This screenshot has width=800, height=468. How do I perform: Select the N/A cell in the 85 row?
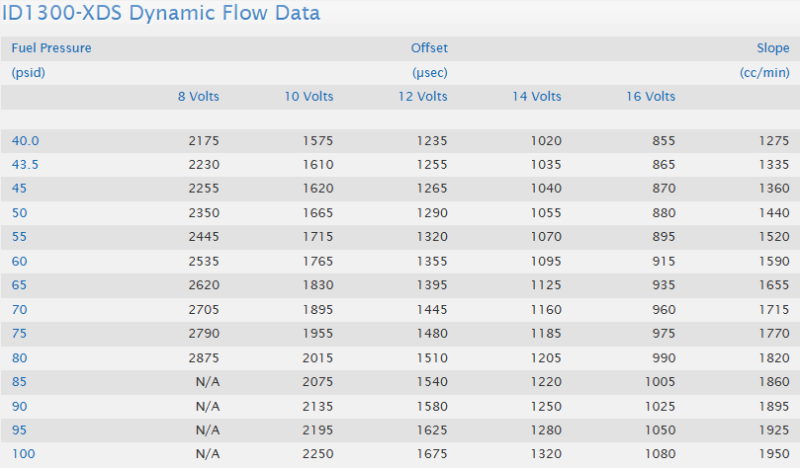[207, 381]
